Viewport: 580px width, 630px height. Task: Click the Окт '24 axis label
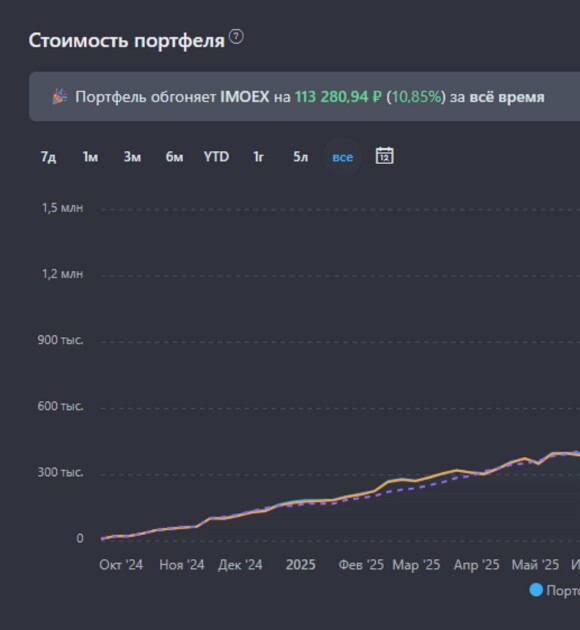point(121,565)
